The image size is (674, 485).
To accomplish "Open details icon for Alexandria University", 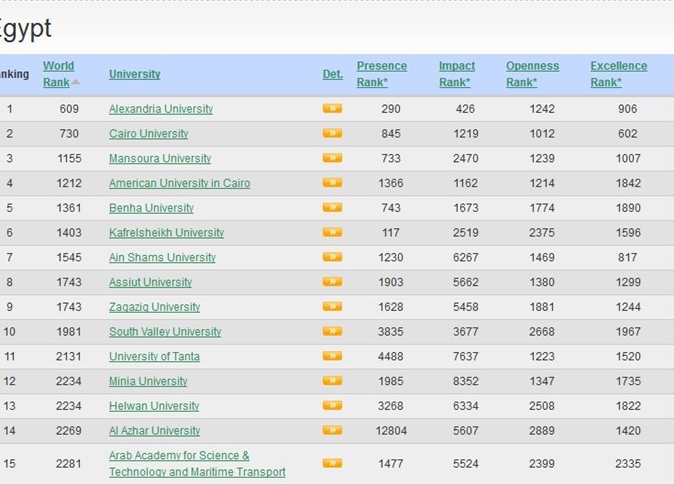I will (x=332, y=108).
